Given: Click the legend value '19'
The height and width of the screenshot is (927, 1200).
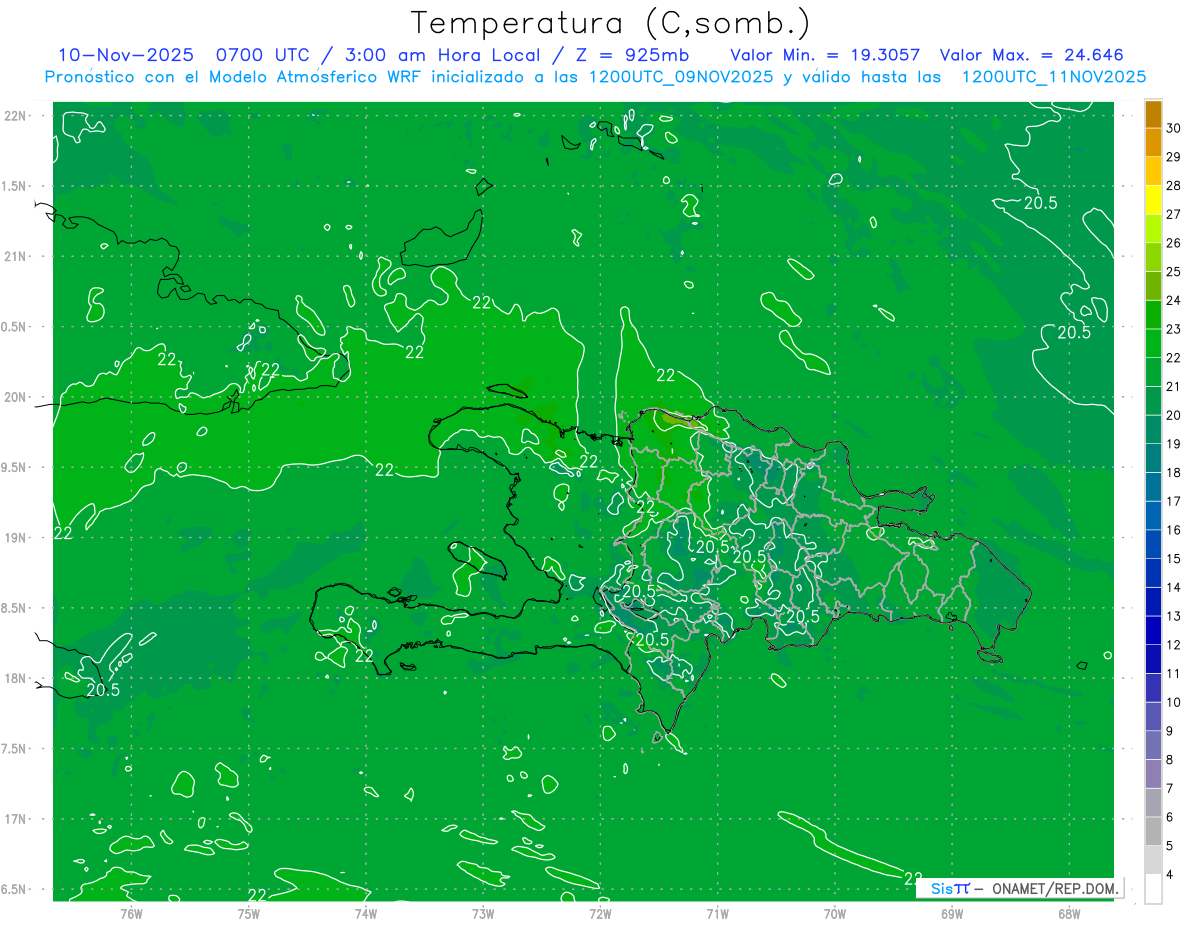Looking at the screenshot, I should pos(1174,444).
